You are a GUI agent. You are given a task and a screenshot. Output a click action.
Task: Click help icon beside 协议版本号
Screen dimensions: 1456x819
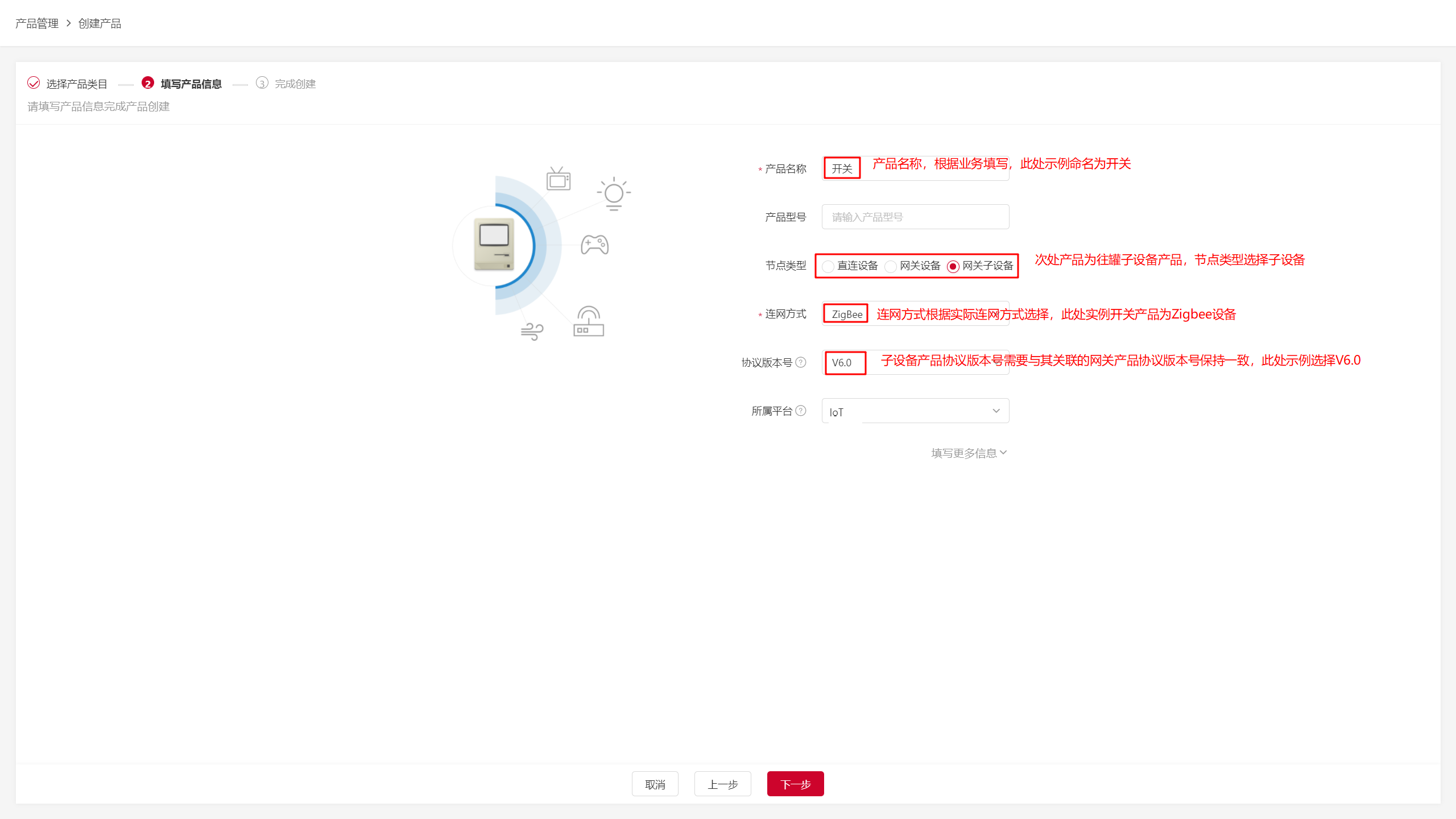(x=801, y=362)
